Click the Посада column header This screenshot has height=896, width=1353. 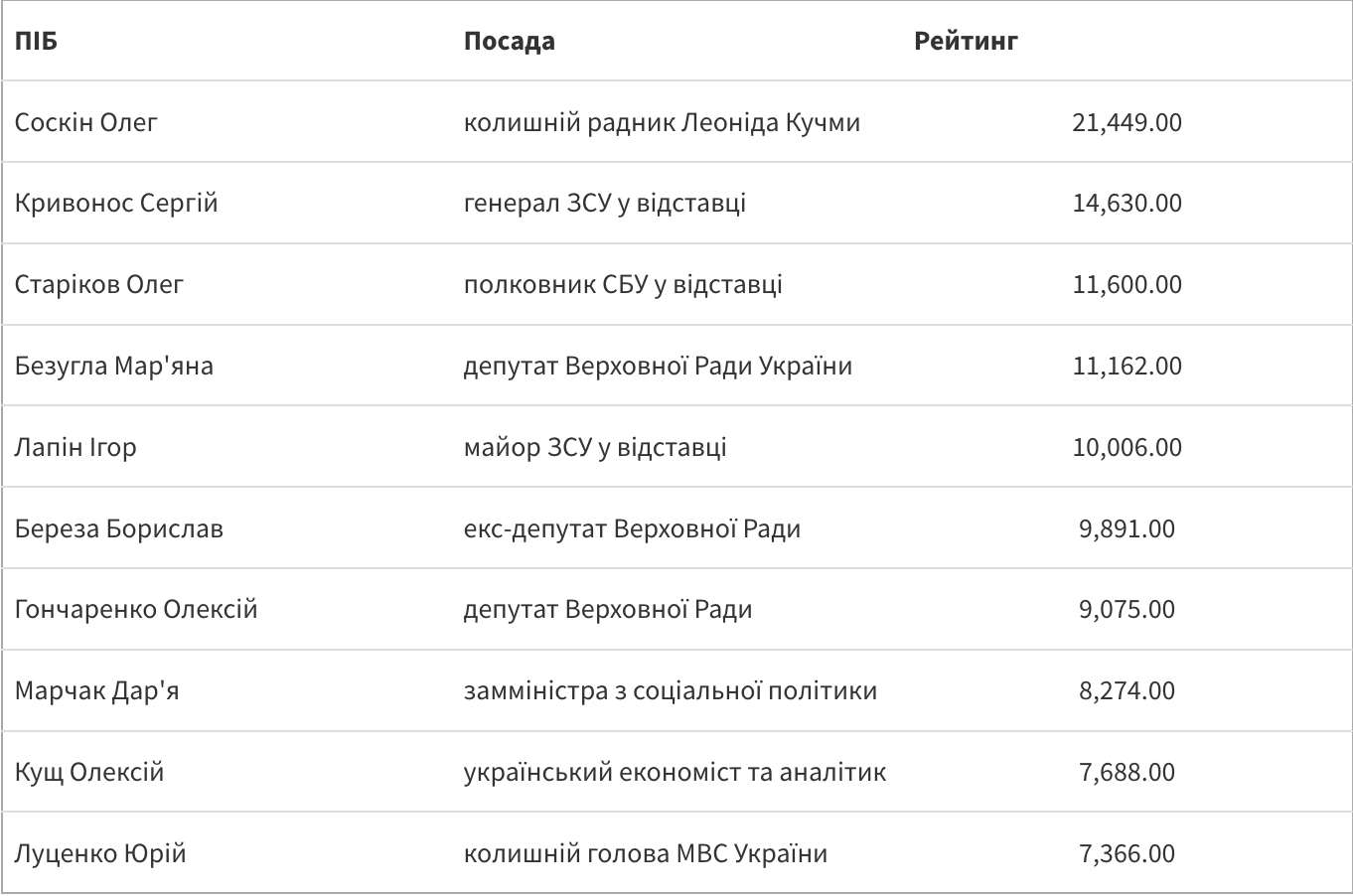point(509,42)
